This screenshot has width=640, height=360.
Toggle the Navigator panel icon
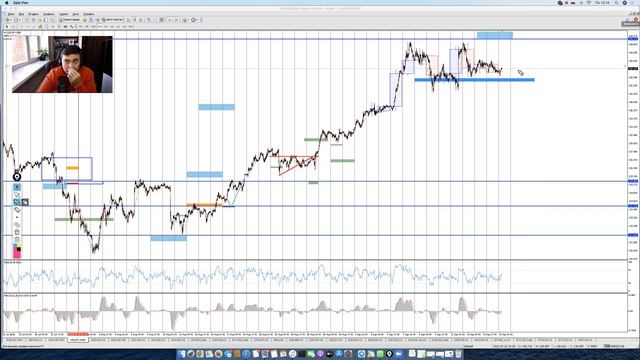coord(39,20)
